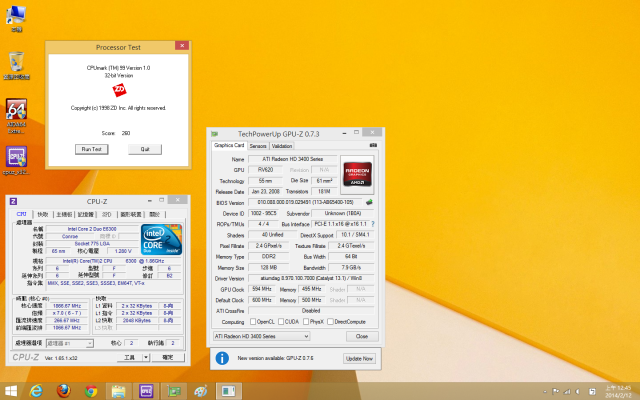Viewport: 640px width, 400px height.
Task: Click the Bus Interface question mark
Action: click(373, 224)
